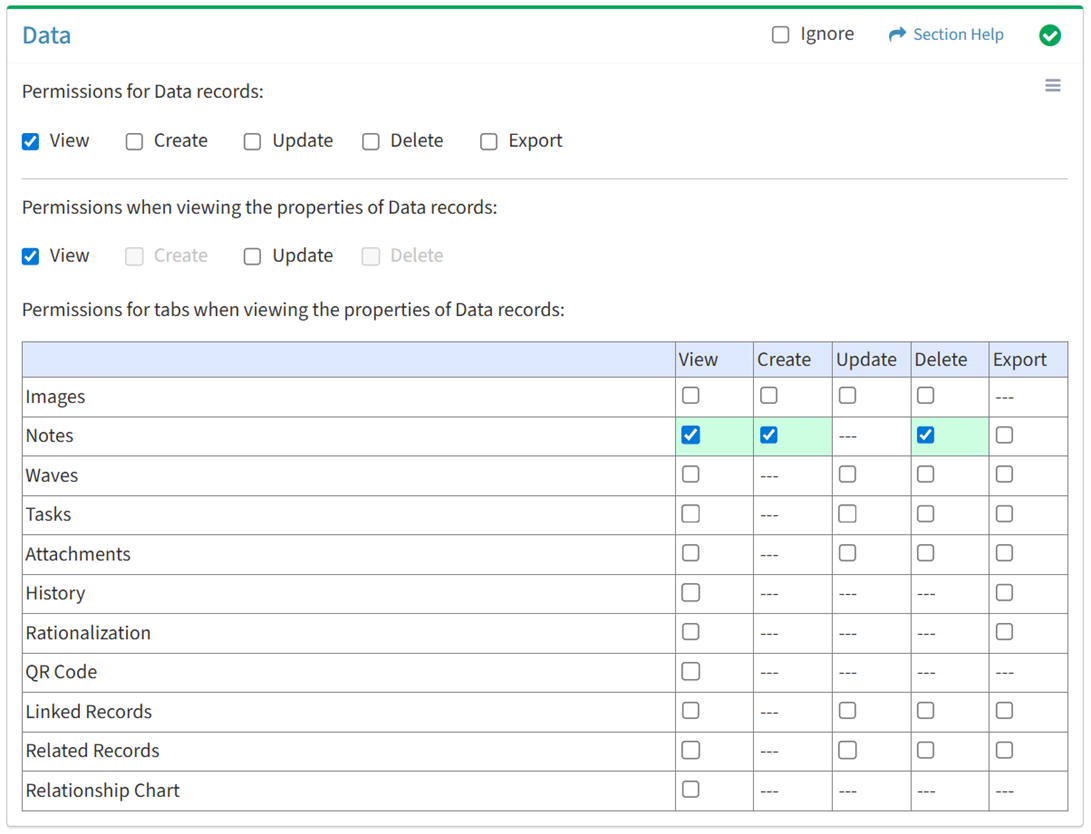The height and width of the screenshot is (834, 1091).
Task: Enable Delete permission for Data records
Action: pyautogui.click(x=371, y=142)
